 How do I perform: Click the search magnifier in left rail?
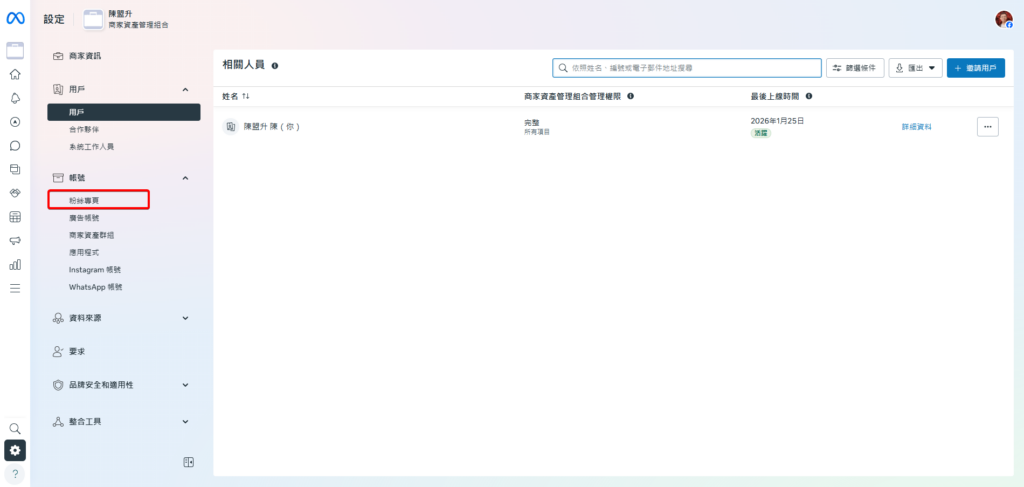15,428
